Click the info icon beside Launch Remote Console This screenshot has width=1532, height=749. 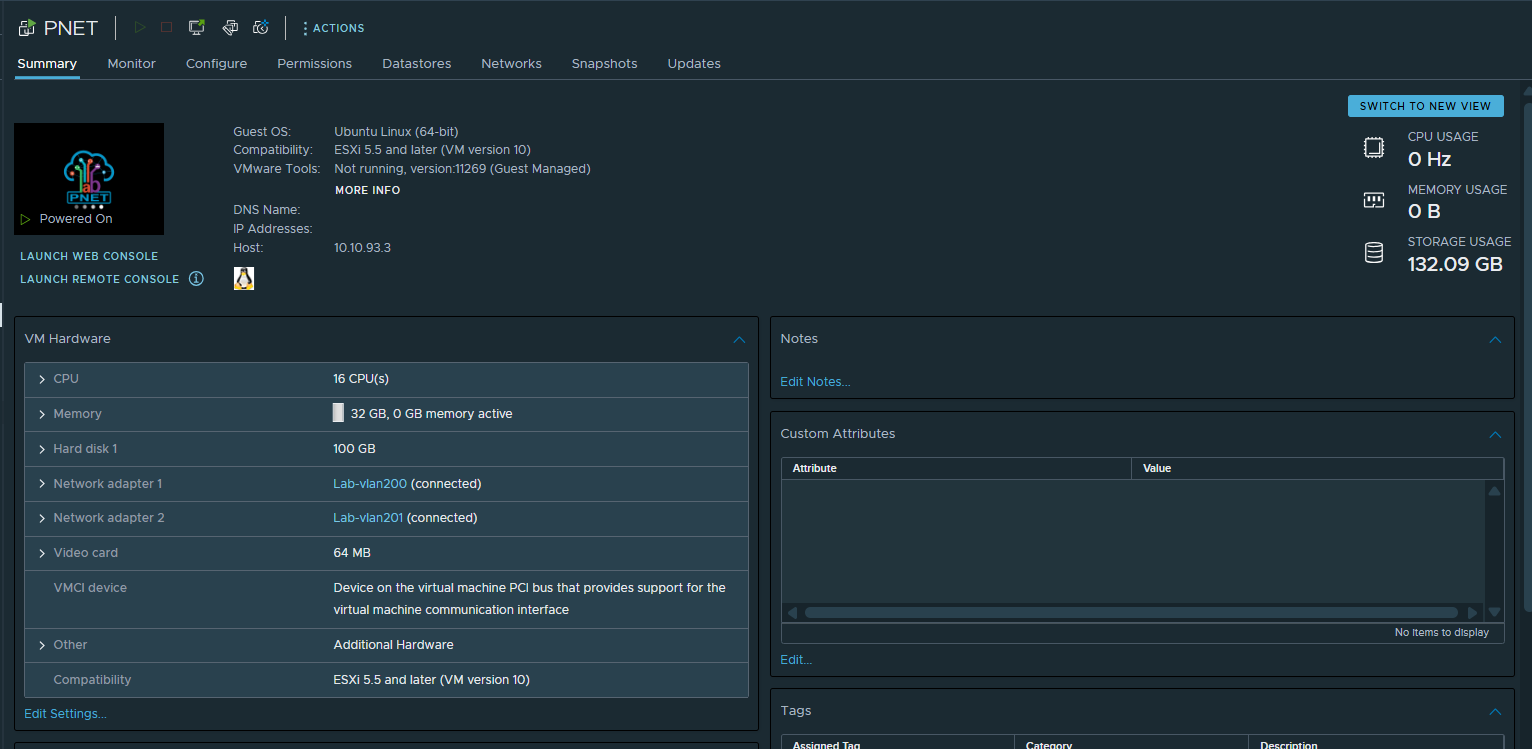click(x=196, y=279)
